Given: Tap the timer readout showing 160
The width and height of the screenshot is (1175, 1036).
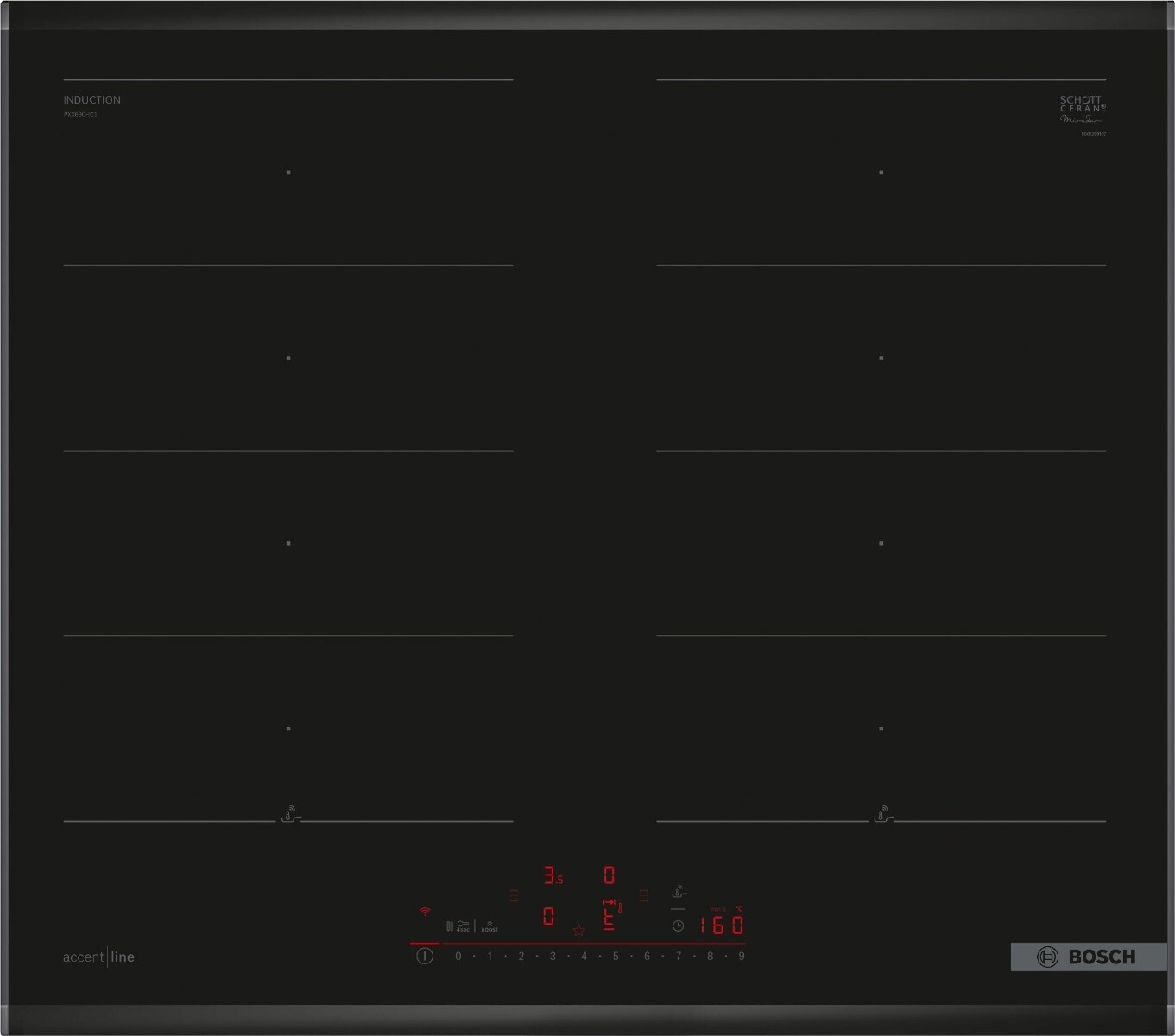Looking at the screenshot, I should pos(722,925).
